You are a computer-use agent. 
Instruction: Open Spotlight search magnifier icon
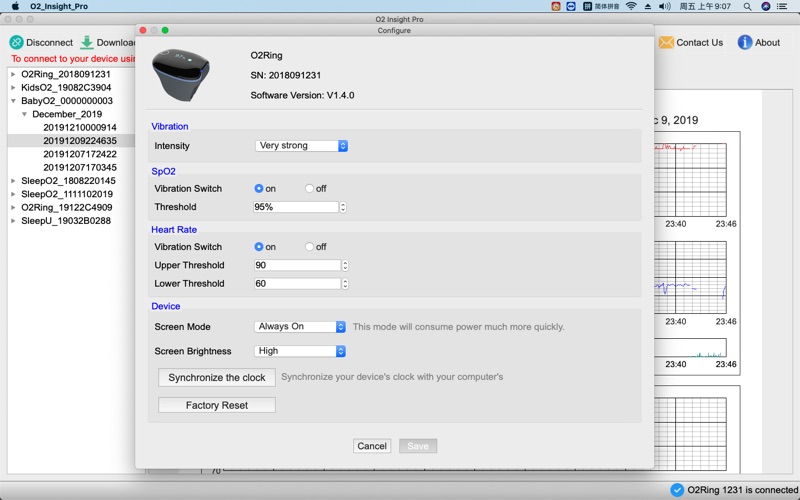[747, 6]
